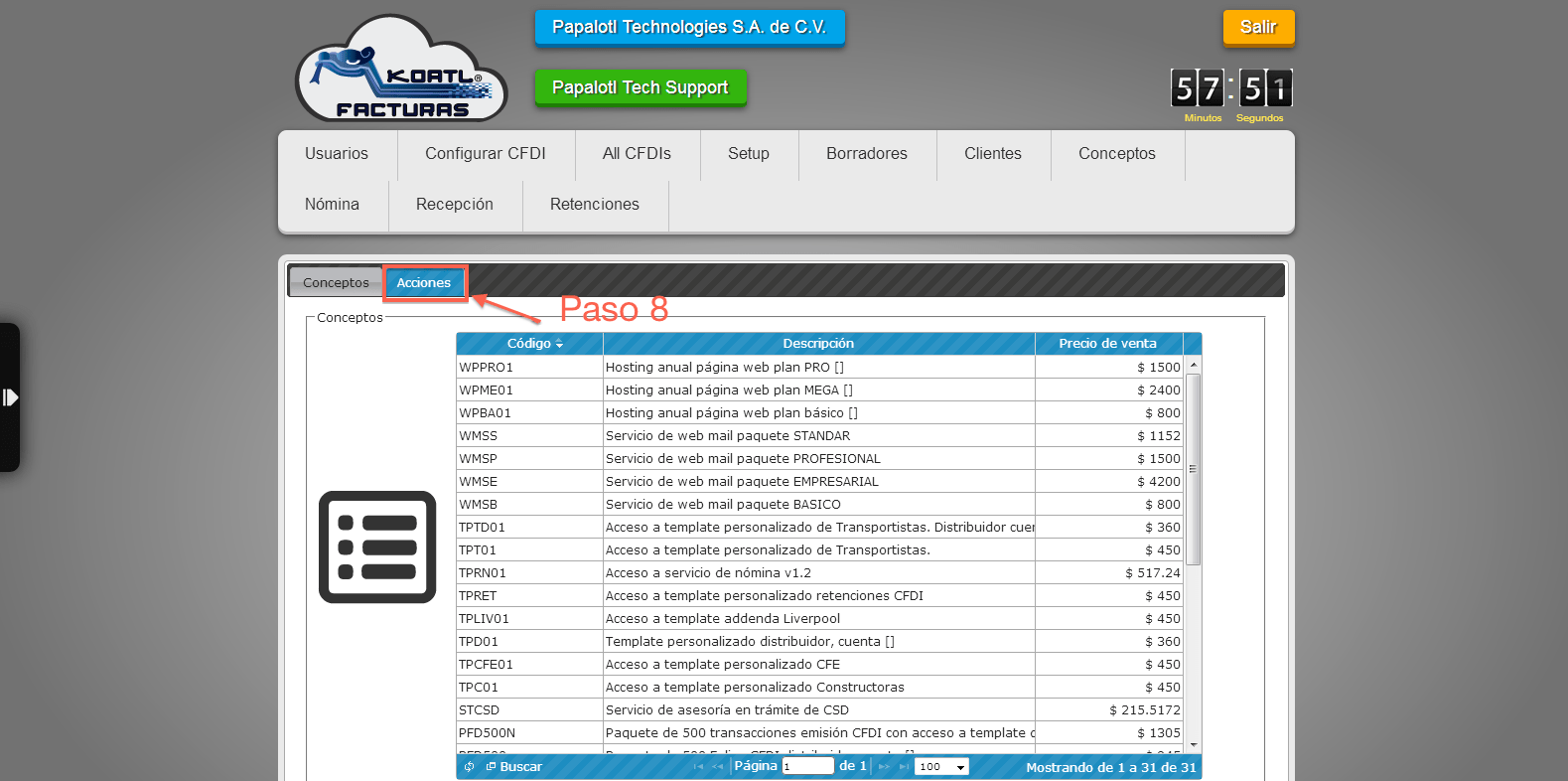The height and width of the screenshot is (781, 1568).
Task: Click the page number input field
Action: [808, 766]
